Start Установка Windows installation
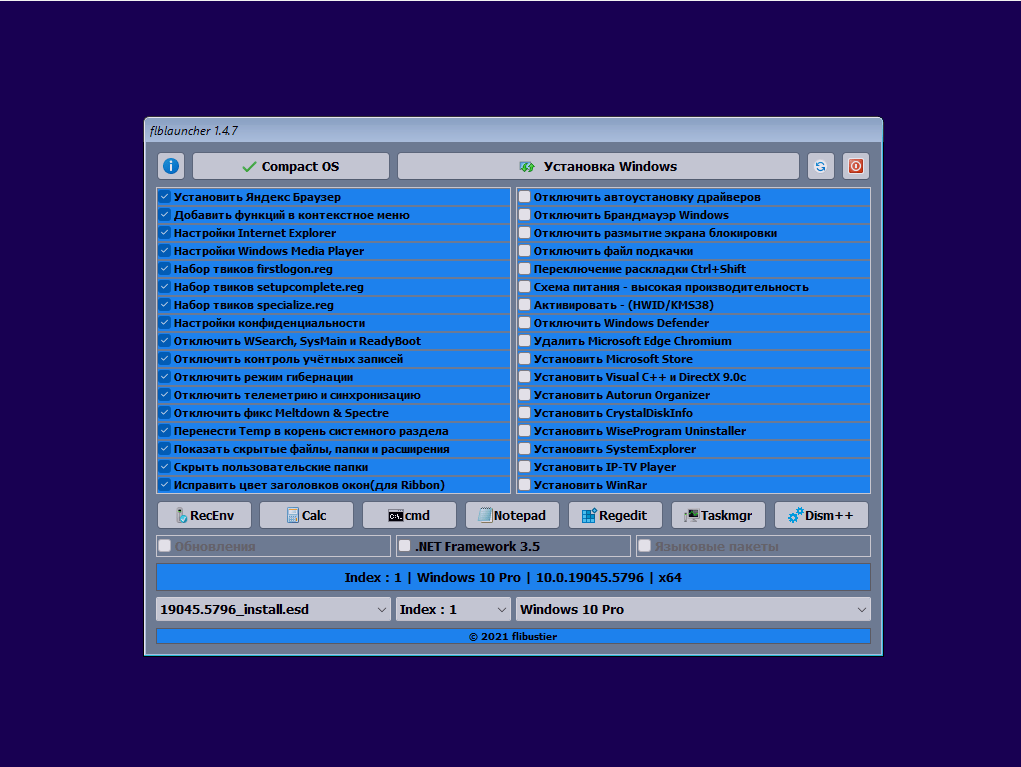1021x767 pixels. [598, 166]
